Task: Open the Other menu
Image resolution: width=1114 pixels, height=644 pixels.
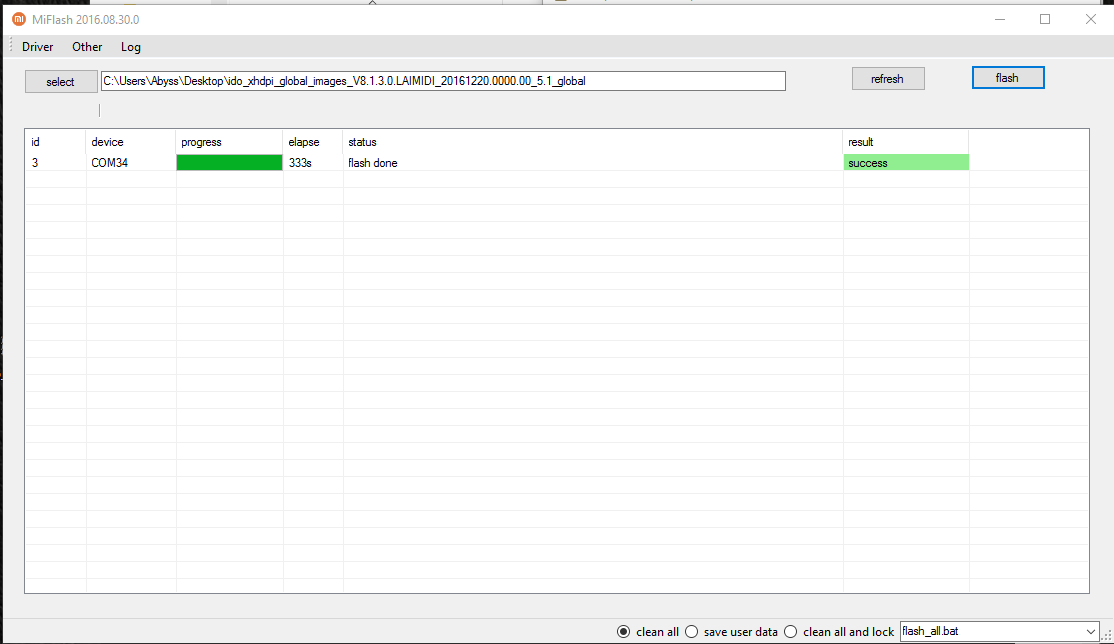Action: point(87,47)
